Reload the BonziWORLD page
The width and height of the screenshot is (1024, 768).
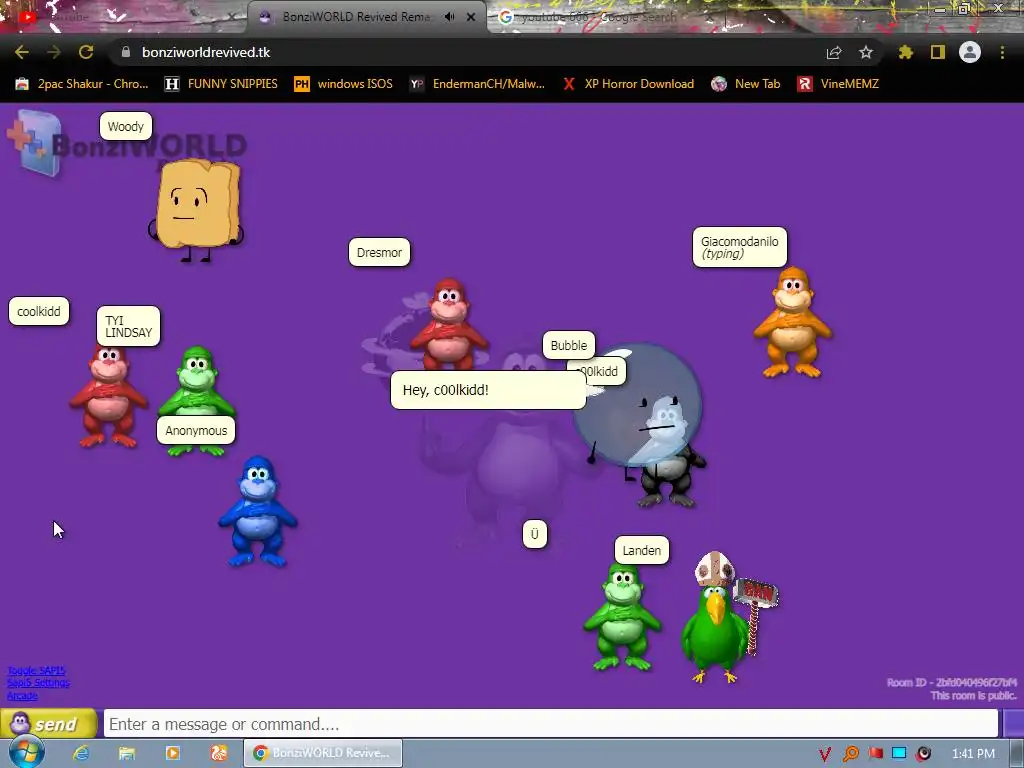coord(86,52)
